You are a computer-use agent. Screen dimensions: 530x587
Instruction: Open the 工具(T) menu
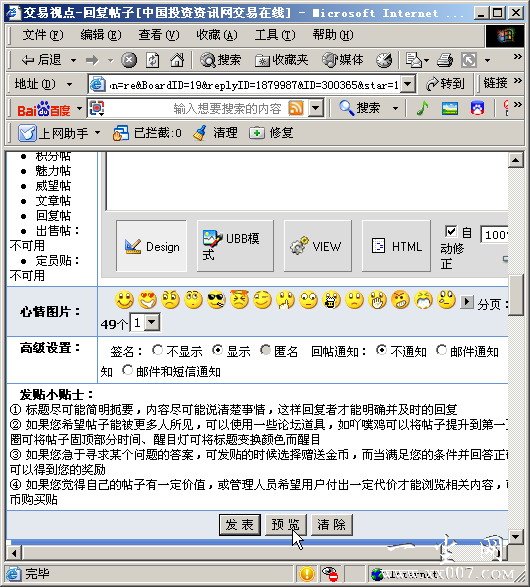275,35
